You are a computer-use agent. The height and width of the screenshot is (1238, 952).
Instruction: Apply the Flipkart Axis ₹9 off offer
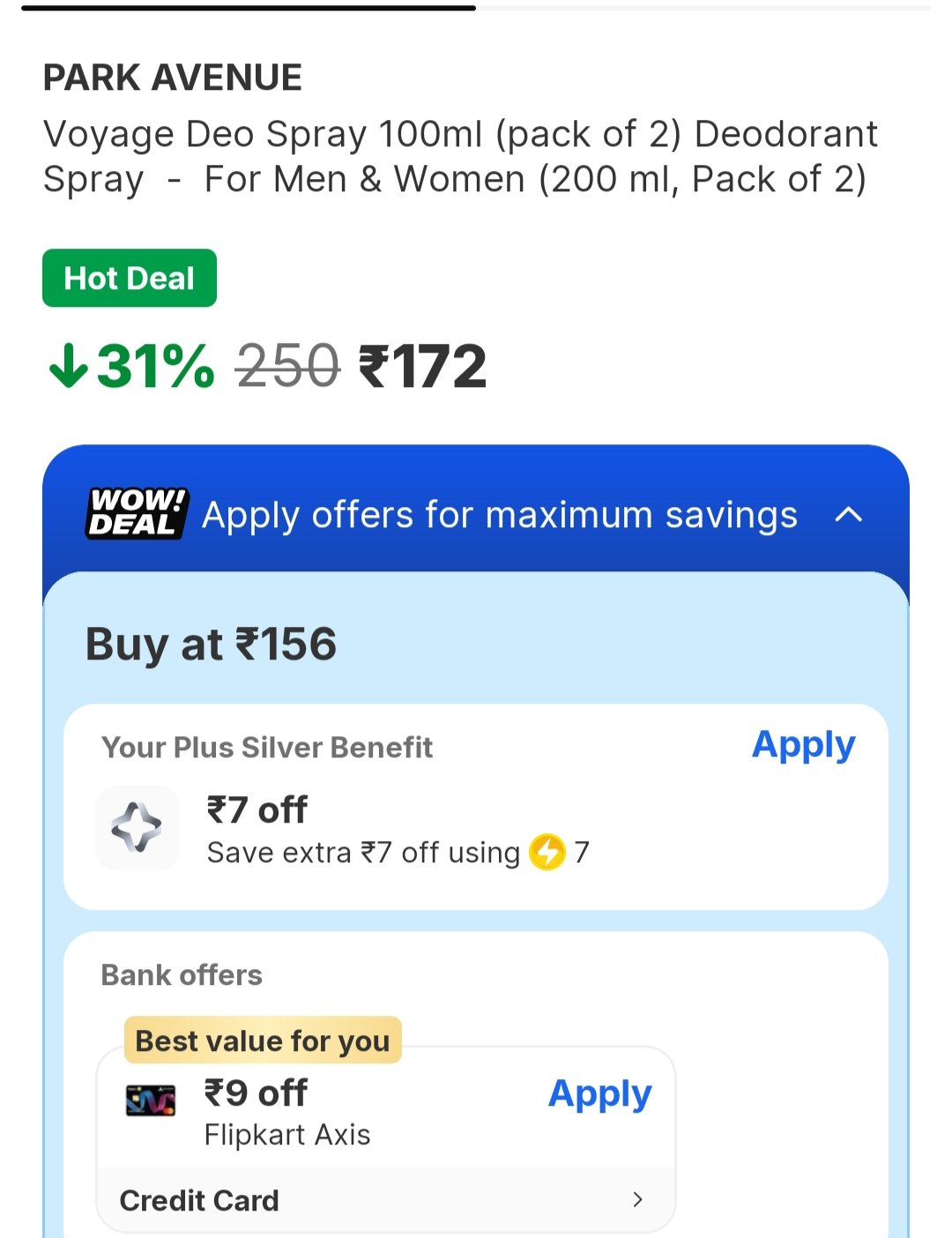[x=599, y=1094]
